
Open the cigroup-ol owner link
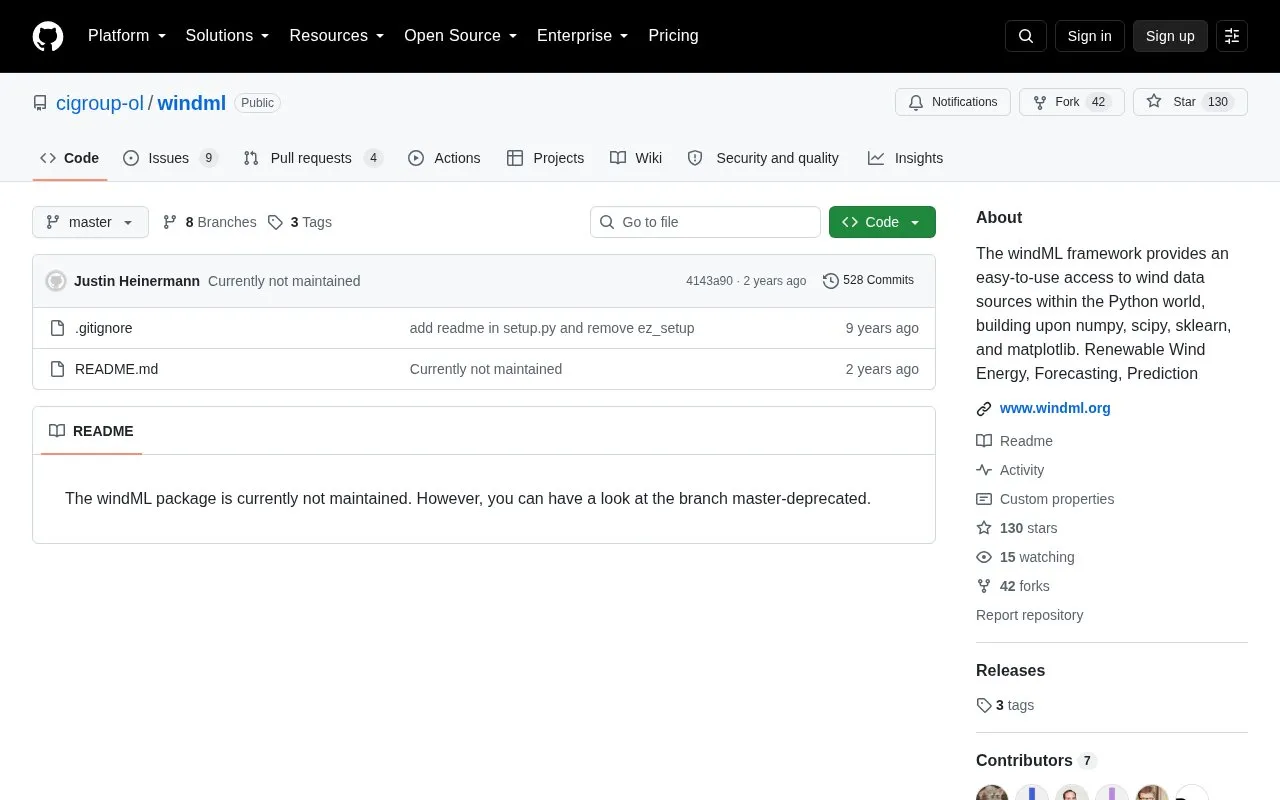click(100, 103)
